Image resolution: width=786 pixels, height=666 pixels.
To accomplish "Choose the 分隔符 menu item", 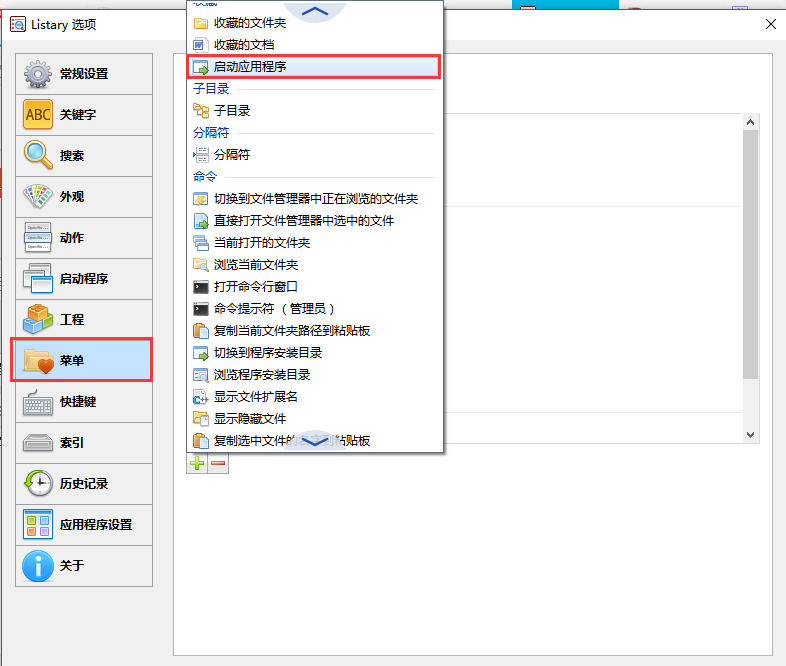I will pyautogui.click(x=315, y=155).
